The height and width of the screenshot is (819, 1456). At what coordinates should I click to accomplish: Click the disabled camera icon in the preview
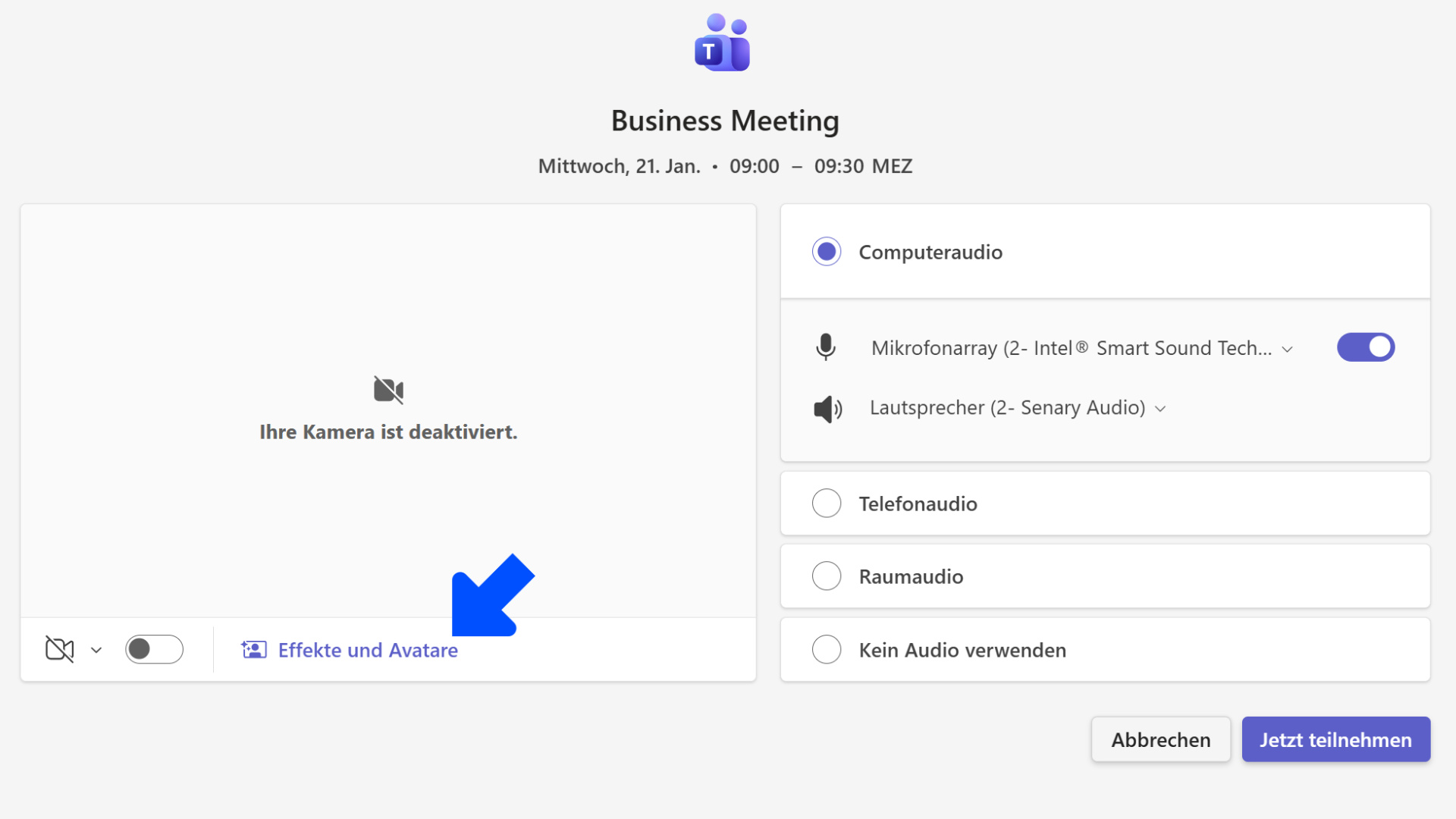[388, 390]
